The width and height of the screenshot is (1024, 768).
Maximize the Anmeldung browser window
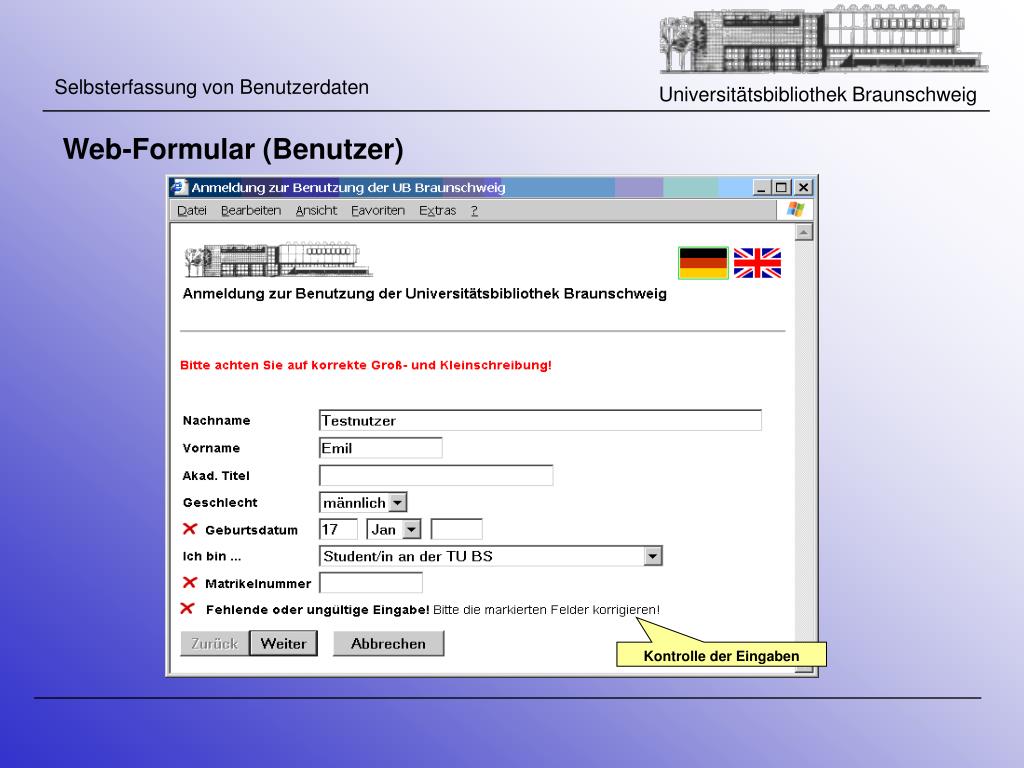click(781, 187)
